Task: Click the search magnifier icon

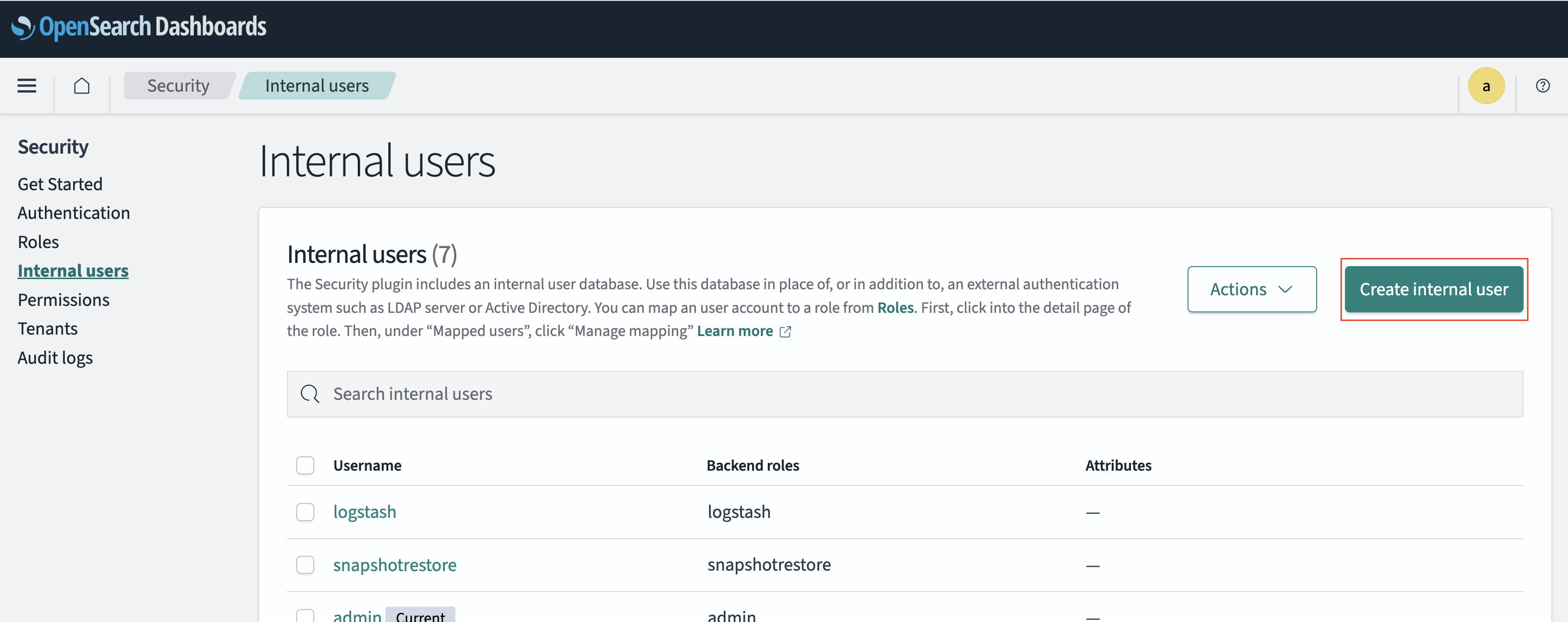Action: [x=310, y=394]
